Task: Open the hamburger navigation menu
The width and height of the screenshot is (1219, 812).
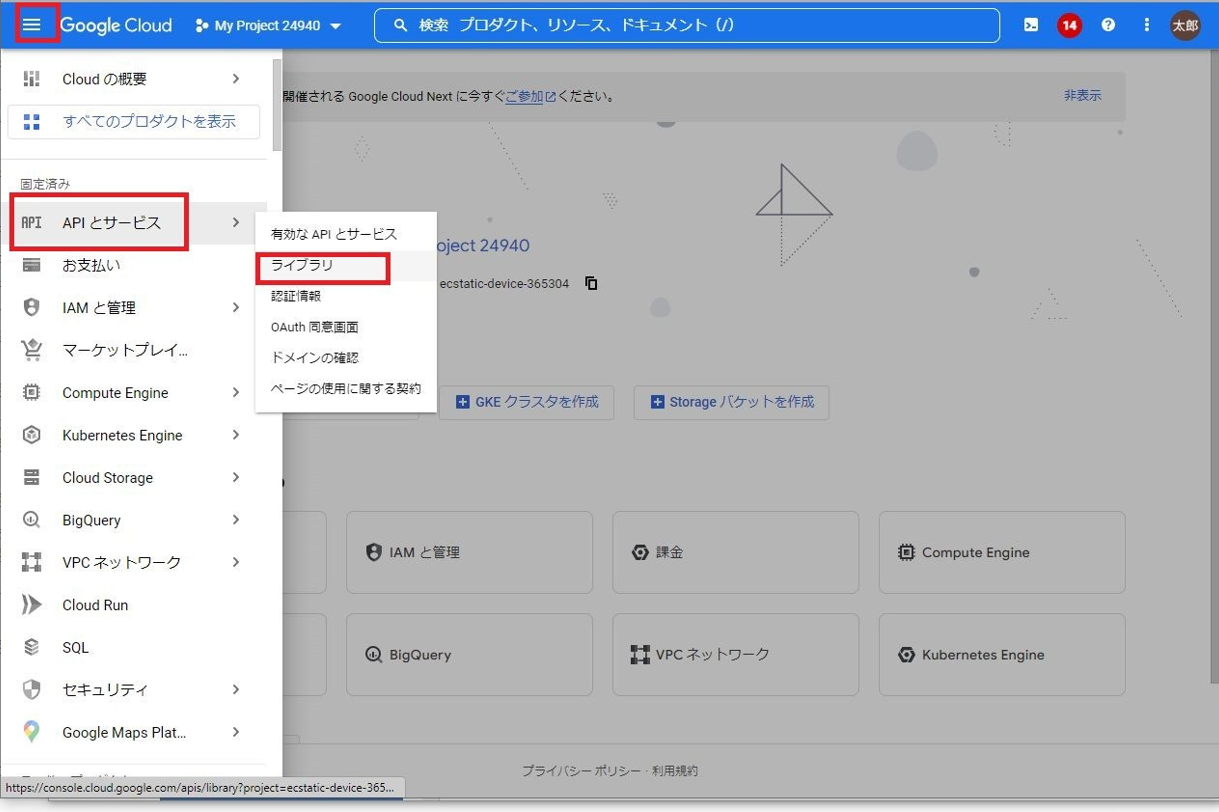Action: (x=32, y=25)
